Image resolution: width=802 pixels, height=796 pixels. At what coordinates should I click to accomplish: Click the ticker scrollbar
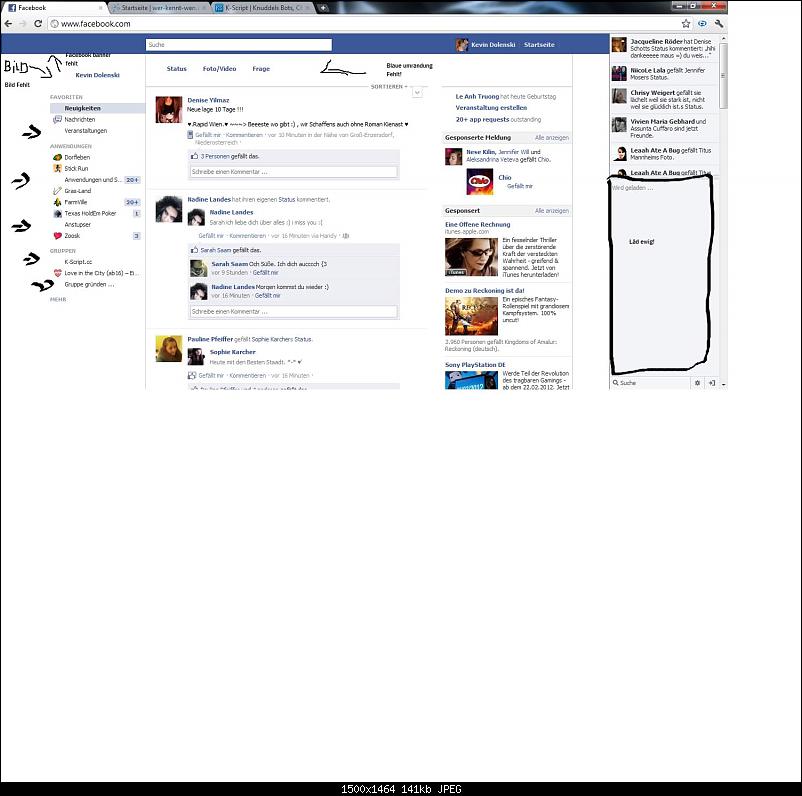coord(723,76)
